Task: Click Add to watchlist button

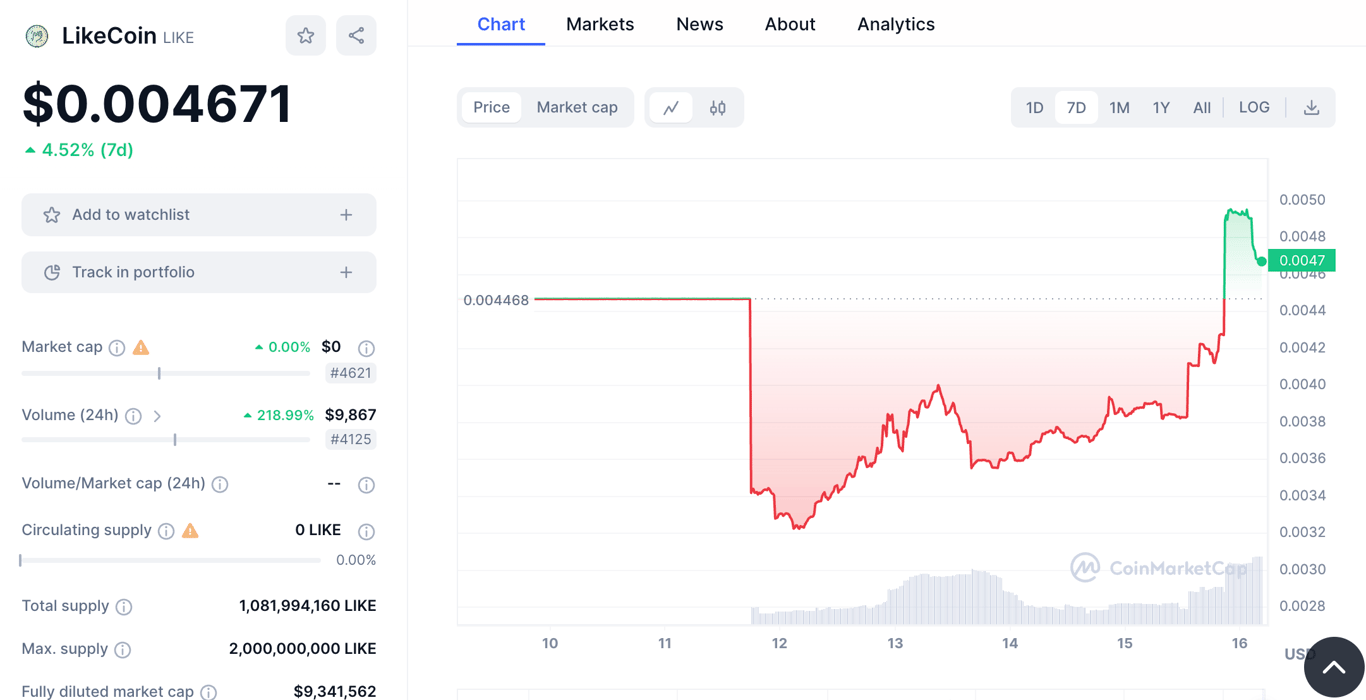Action: [x=199, y=215]
